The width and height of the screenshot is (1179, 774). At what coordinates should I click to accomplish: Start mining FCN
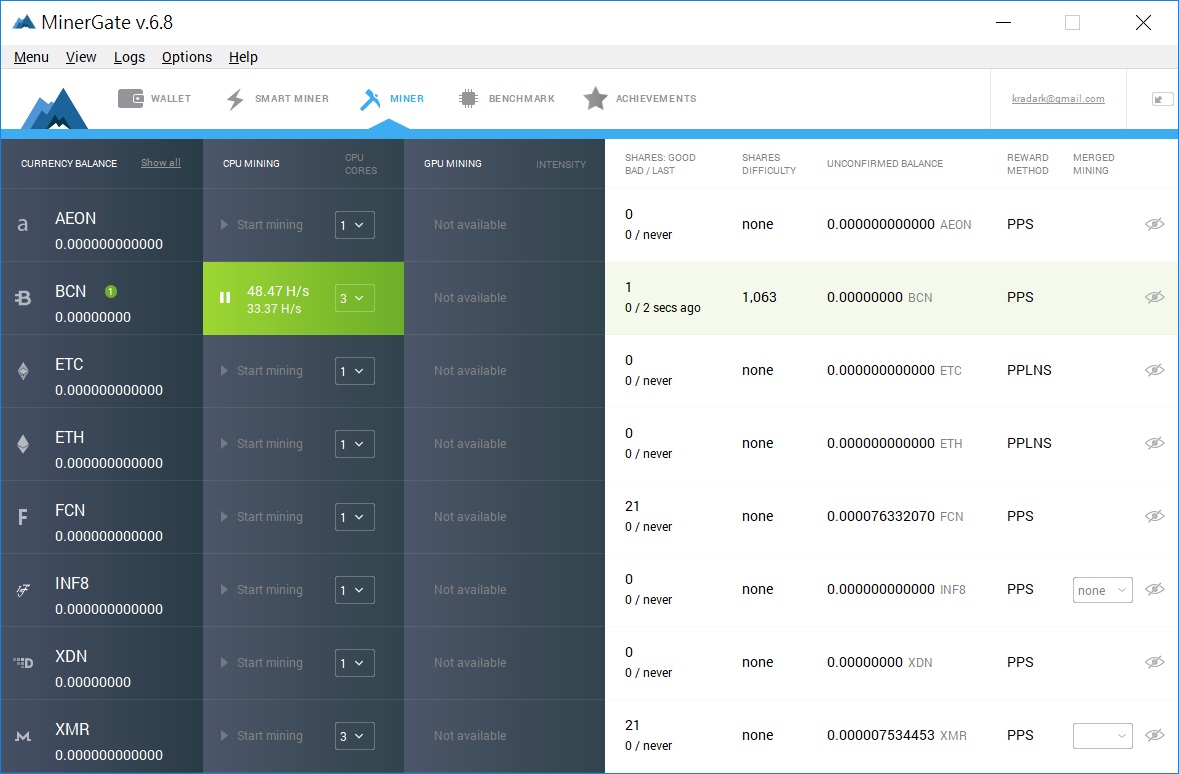(x=261, y=517)
